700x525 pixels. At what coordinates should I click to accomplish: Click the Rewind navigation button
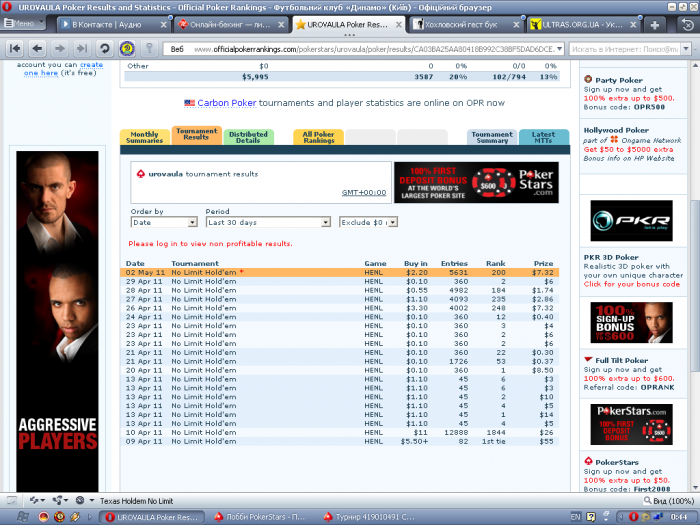[15, 48]
